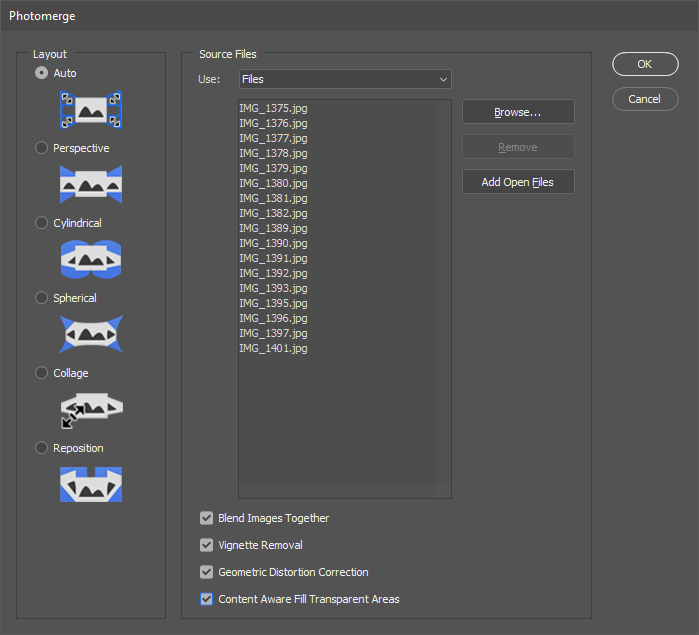Click the Reposition layout preview icon

(91, 484)
